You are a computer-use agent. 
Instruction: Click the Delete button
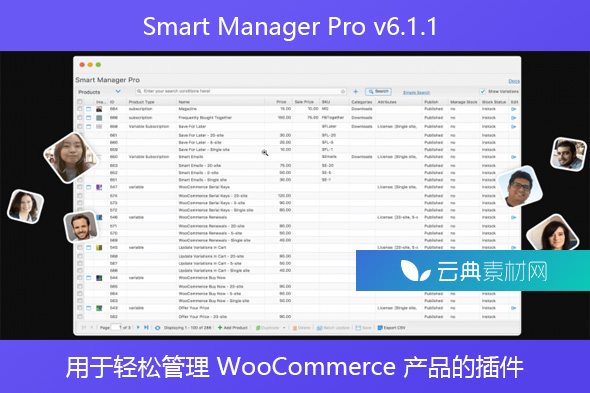[302, 328]
